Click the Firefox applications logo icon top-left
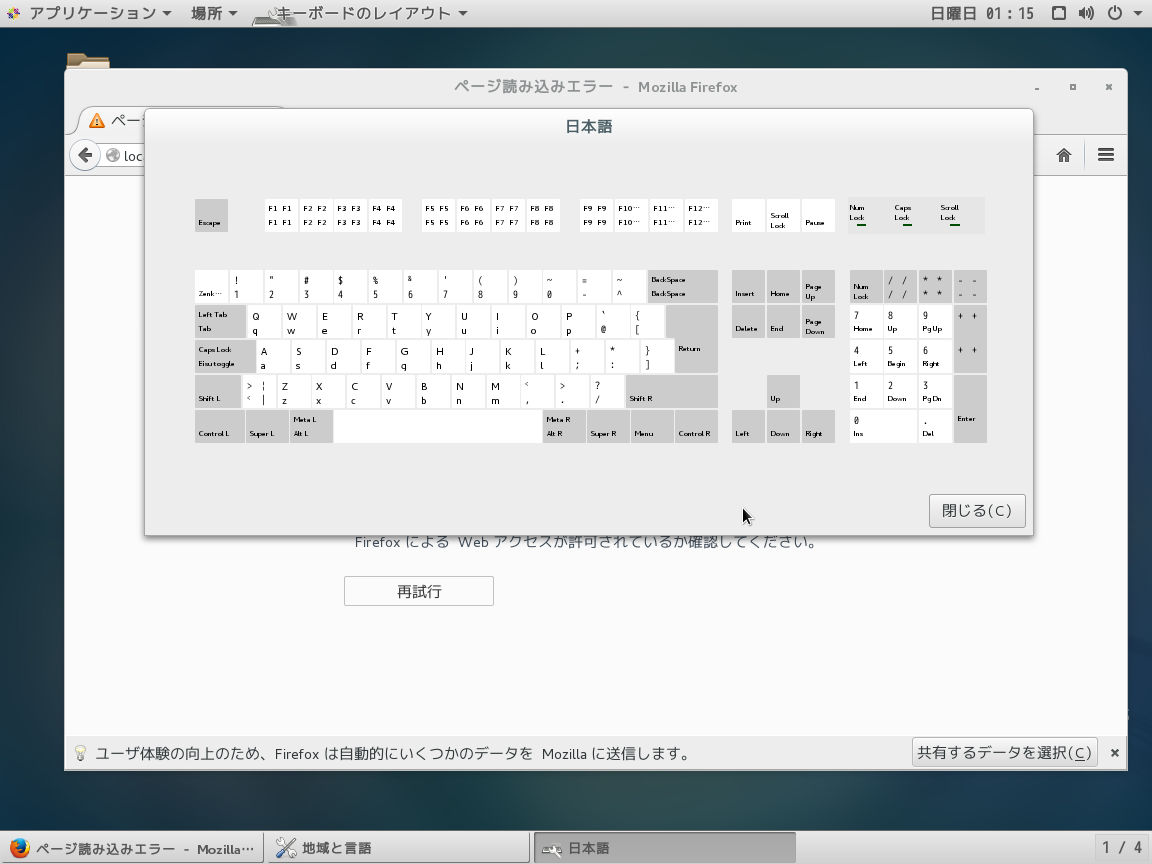This screenshot has width=1152, height=864. 13,13
